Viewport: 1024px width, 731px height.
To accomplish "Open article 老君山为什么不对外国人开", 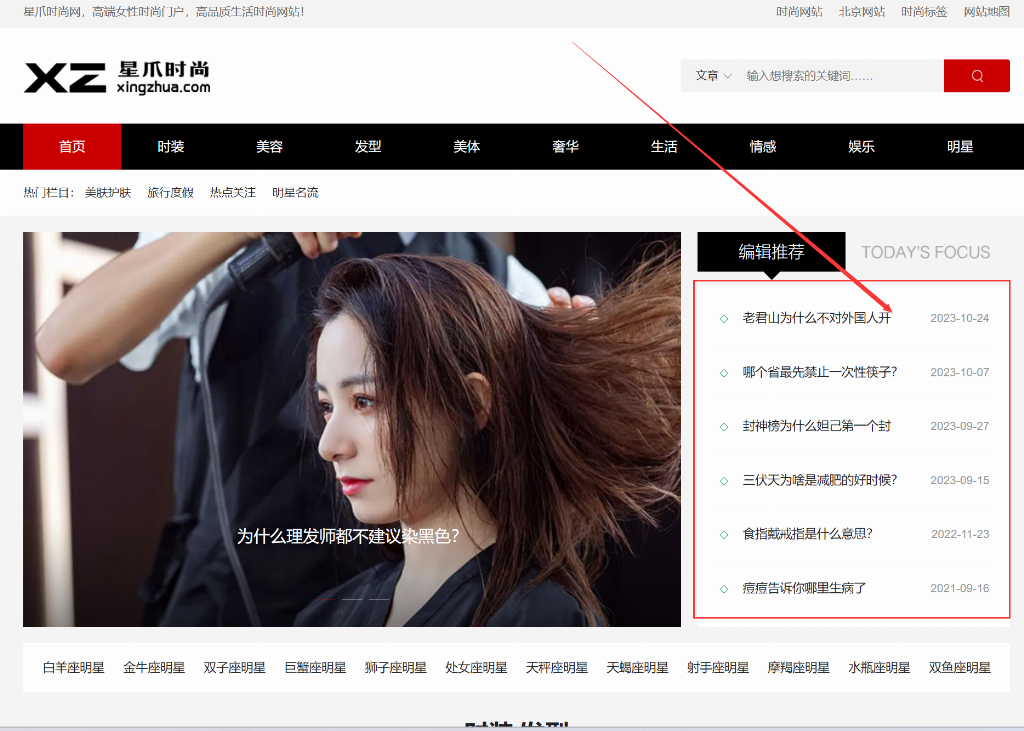I will point(816,318).
